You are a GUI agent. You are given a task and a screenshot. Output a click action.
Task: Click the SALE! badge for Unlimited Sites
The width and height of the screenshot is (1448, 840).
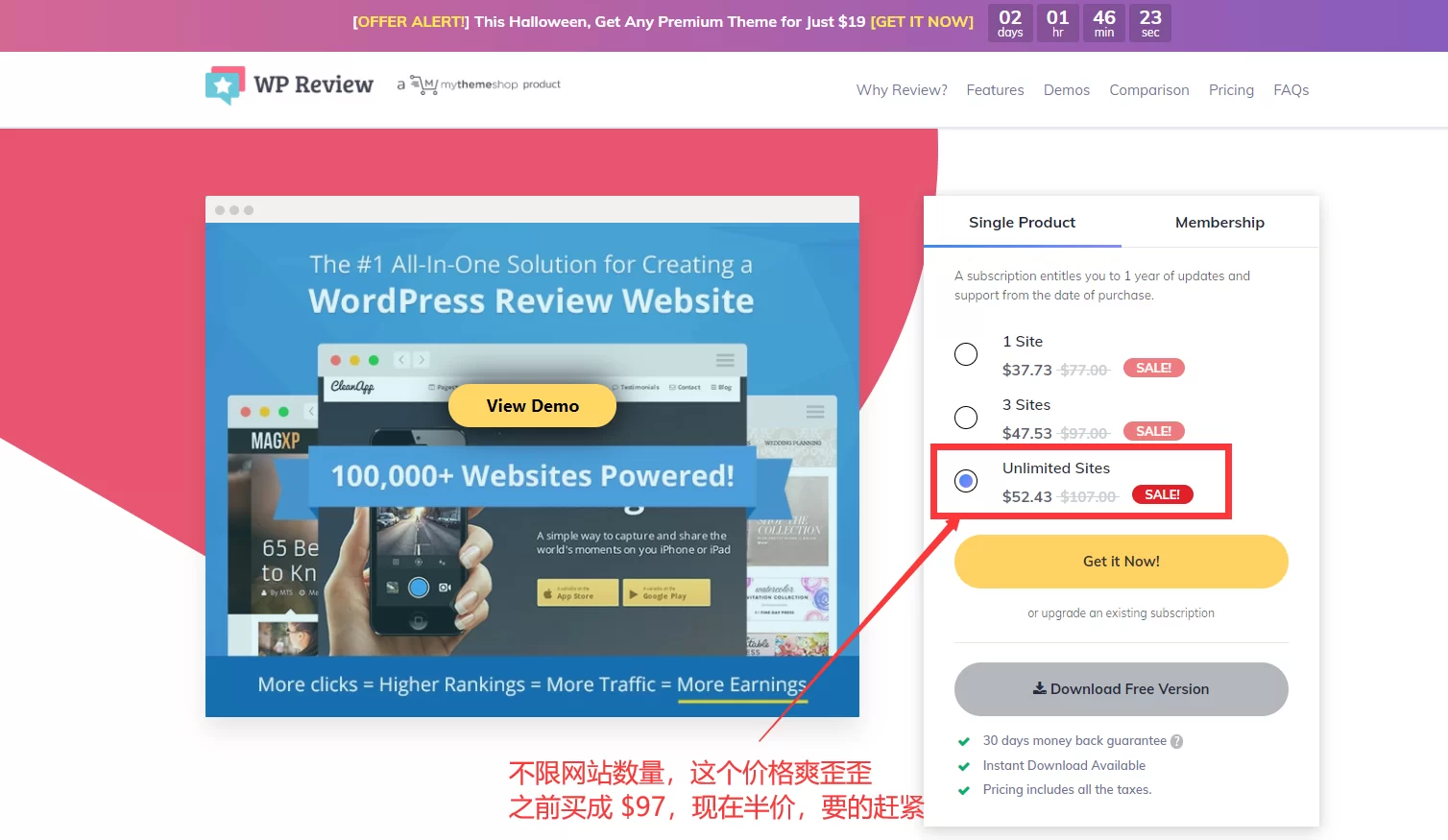1162,494
